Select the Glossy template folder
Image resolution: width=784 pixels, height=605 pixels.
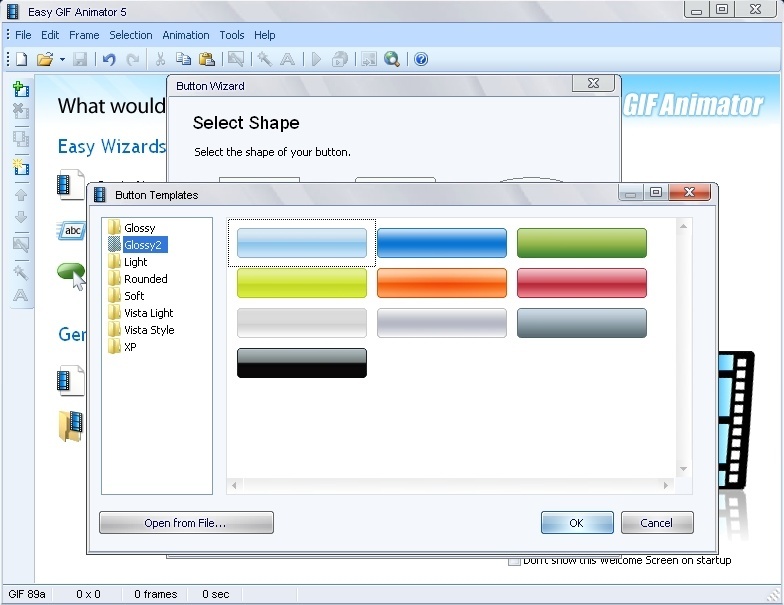pyautogui.click(x=132, y=228)
